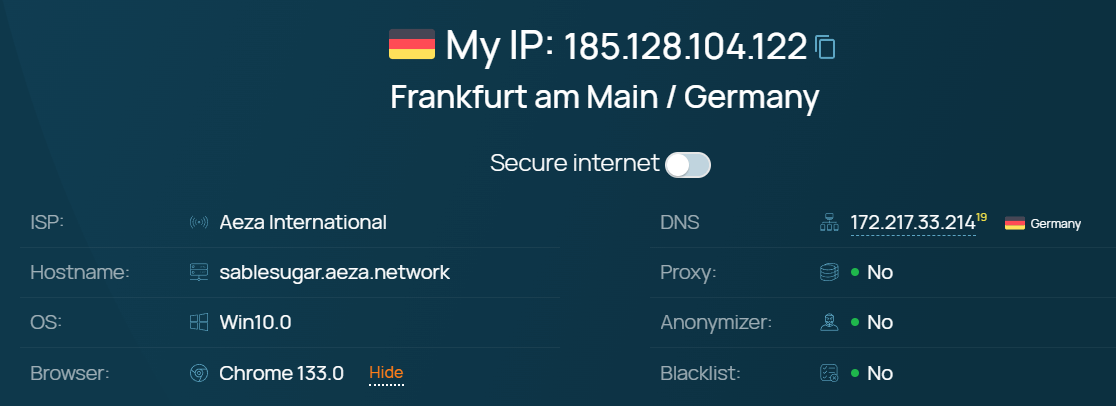Click the IP address 185.128.104.122
The width and height of the screenshot is (1116, 406).
point(685,46)
